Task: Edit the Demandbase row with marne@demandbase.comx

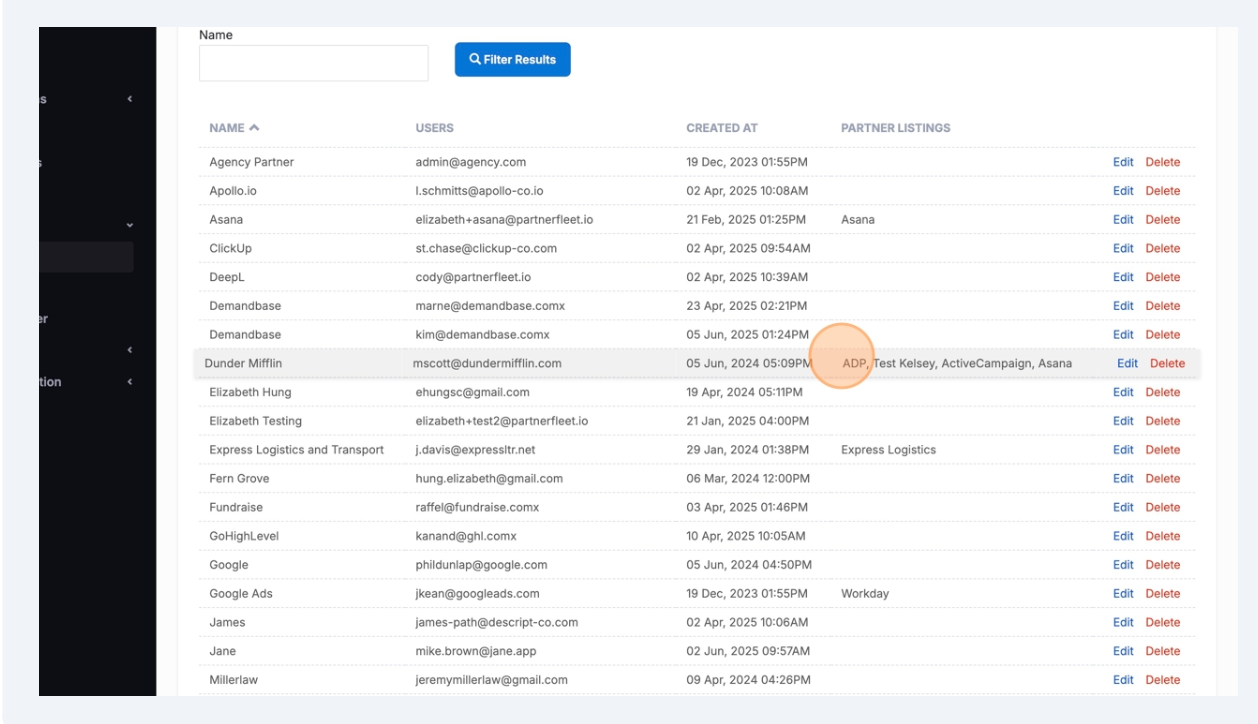Action: tap(1123, 306)
